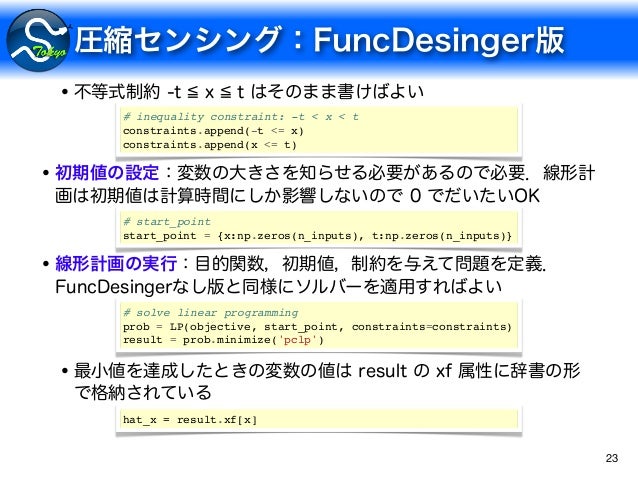Click text 'FuncDesingerなし版と同様にソルバーを適用すればよい'
Viewport: 638px width, 479px height.
pos(278,287)
